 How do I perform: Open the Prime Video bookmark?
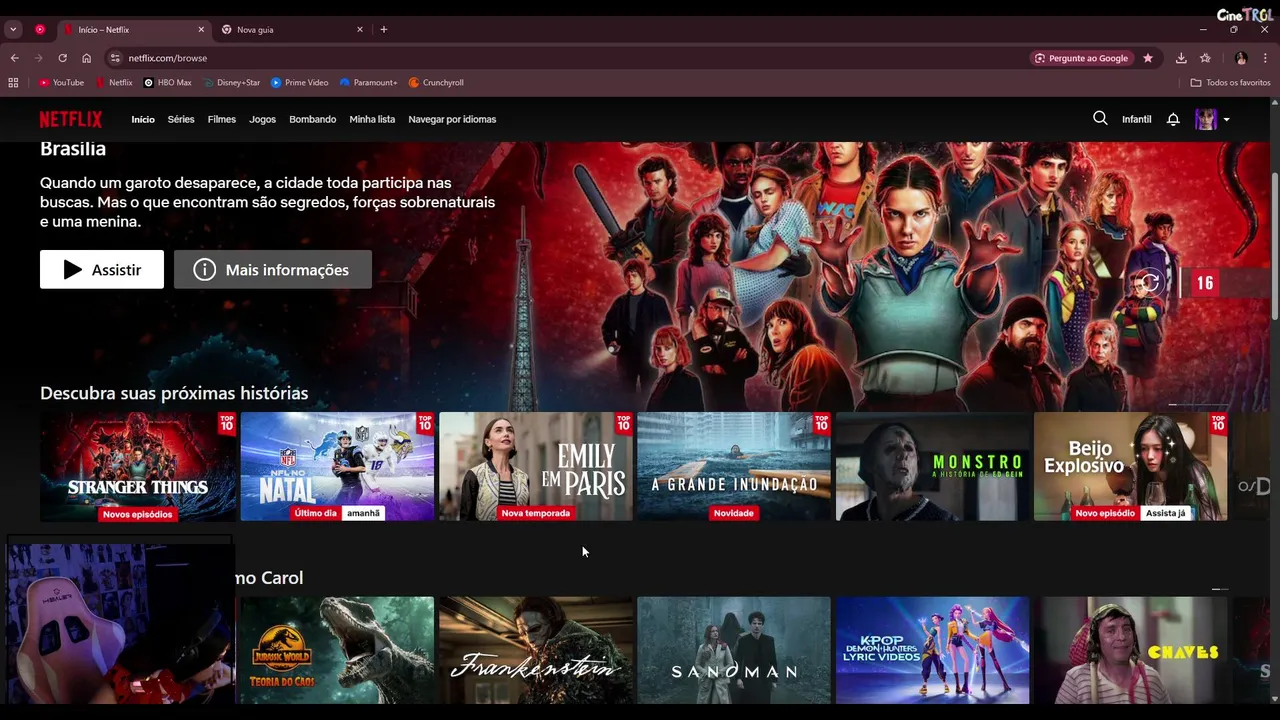tap(299, 82)
